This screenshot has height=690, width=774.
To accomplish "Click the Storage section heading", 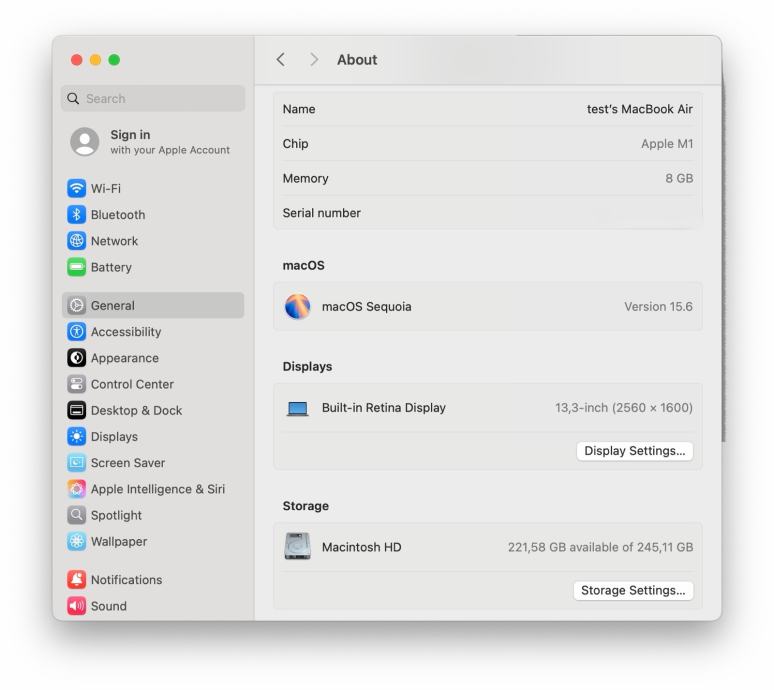I will pos(306,505).
